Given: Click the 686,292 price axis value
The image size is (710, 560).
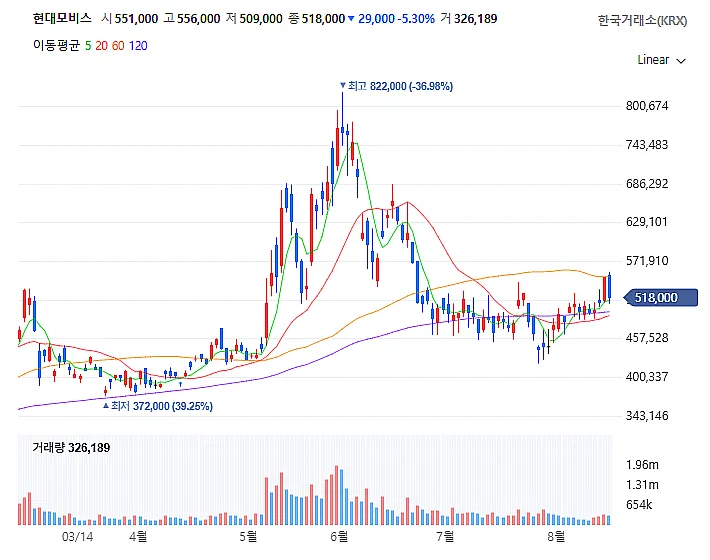Looking at the screenshot, I should 647,184.
